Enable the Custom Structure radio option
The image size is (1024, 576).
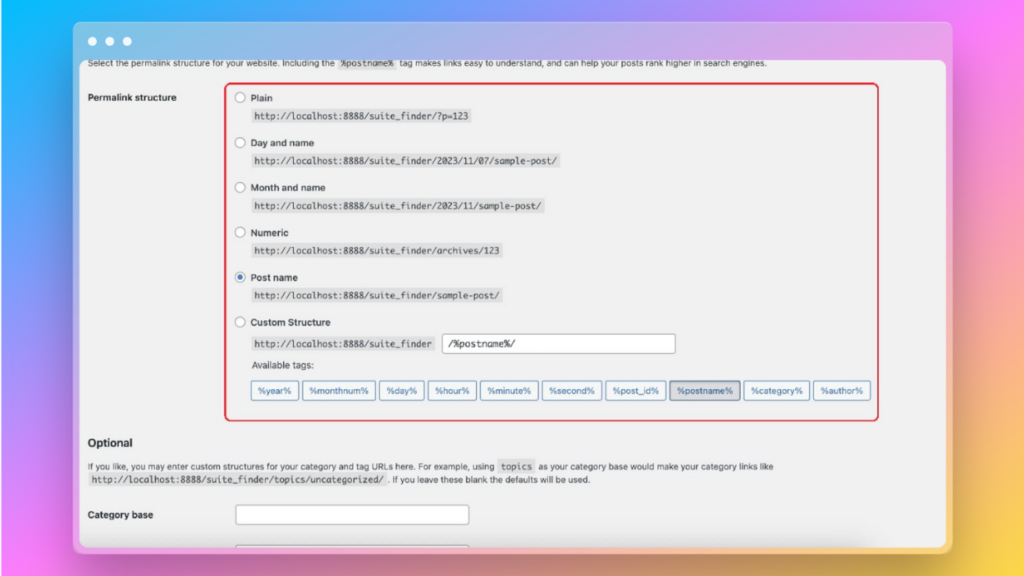pos(240,322)
